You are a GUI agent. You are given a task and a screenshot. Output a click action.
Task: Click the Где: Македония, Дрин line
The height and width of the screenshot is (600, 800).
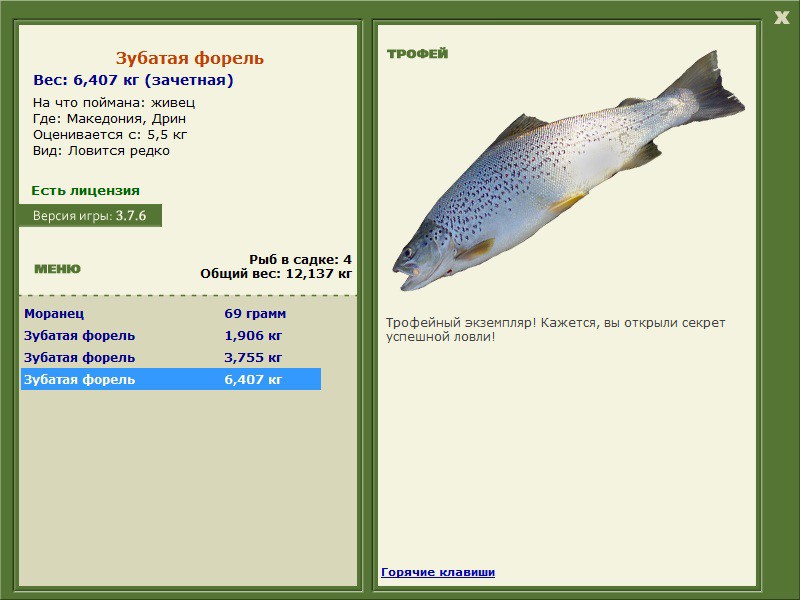click(x=109, y=119)
